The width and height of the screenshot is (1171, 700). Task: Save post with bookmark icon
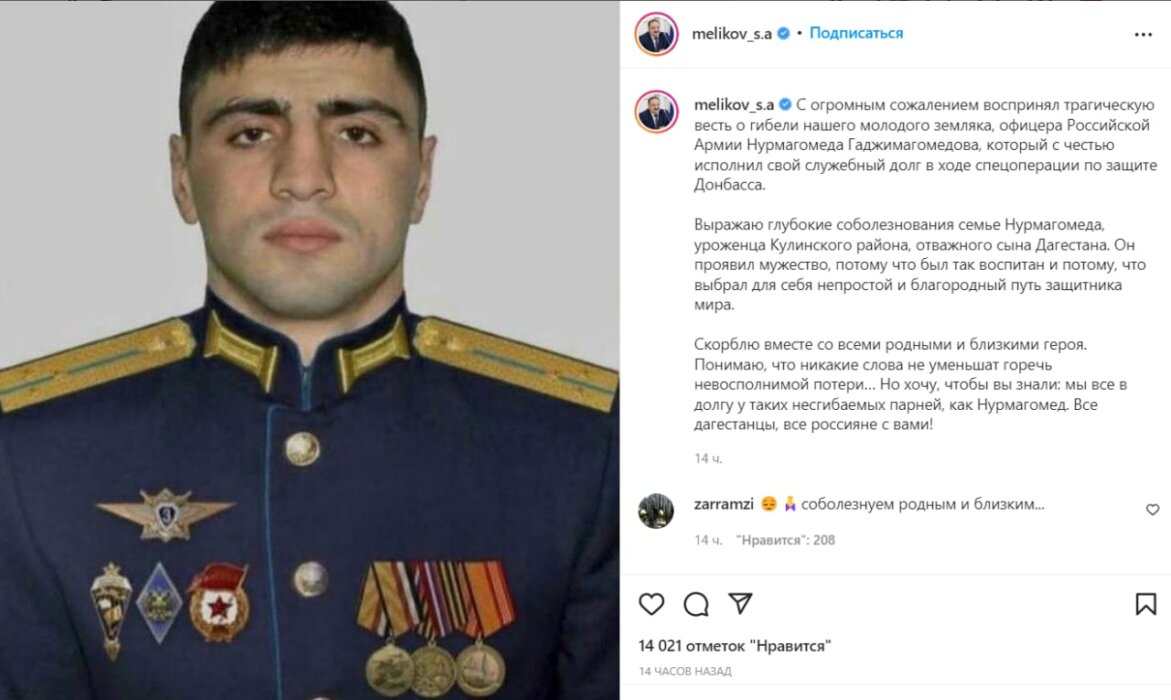coord(1146,604)
